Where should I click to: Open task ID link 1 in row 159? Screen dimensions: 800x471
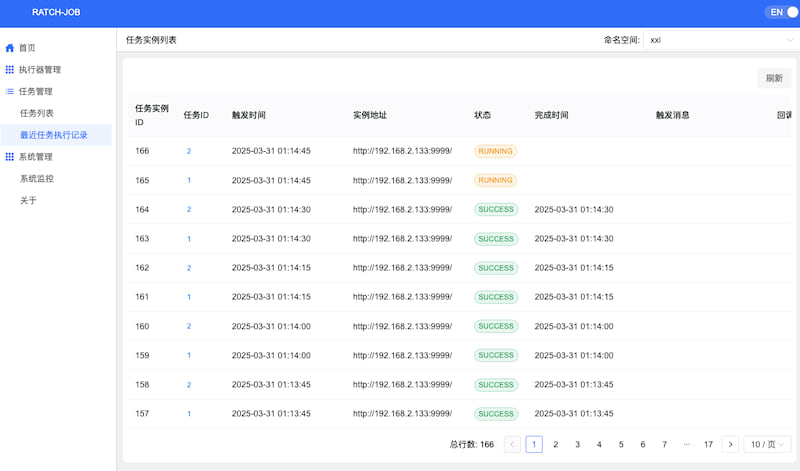189,355
